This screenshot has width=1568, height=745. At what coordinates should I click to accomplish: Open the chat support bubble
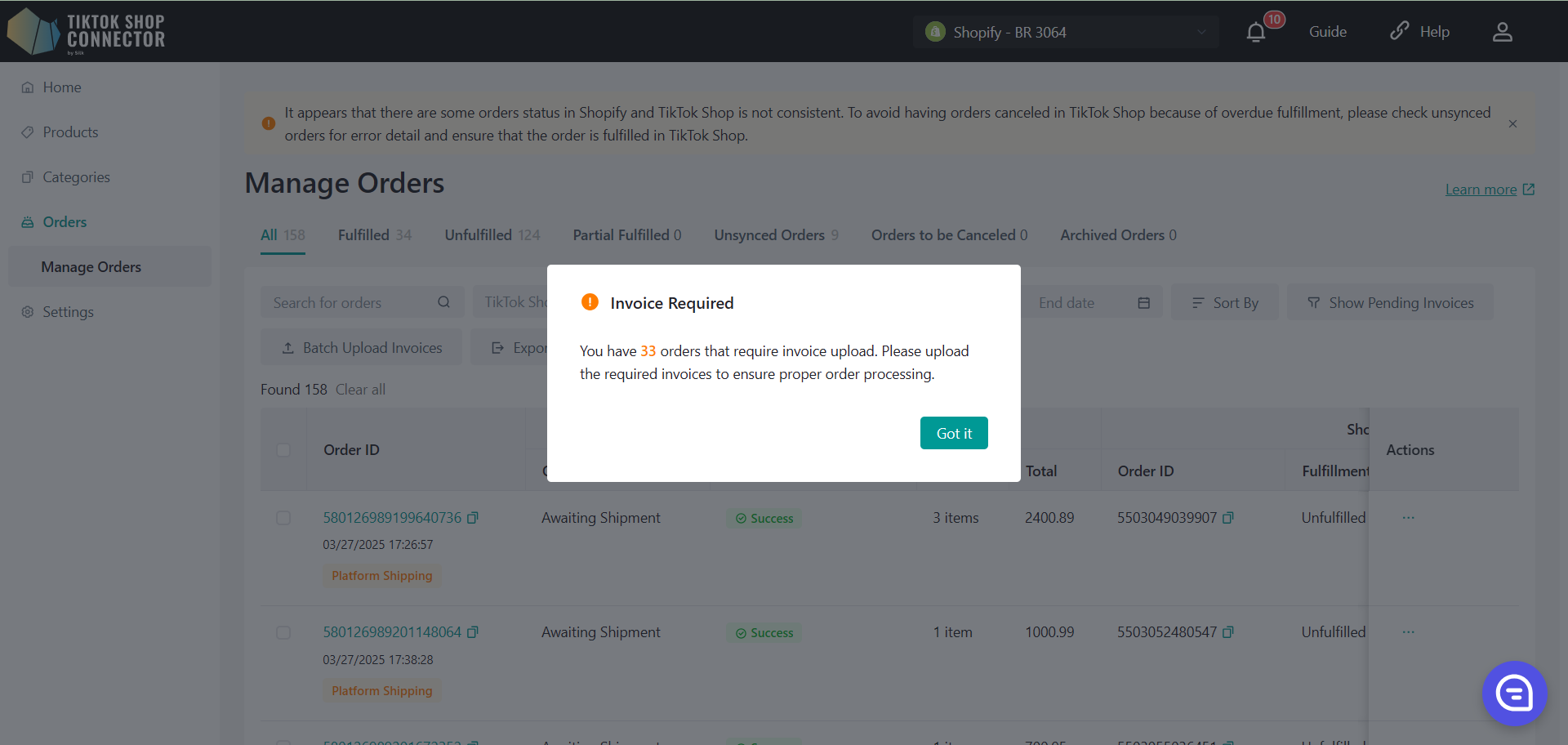tap(1514, 694)
